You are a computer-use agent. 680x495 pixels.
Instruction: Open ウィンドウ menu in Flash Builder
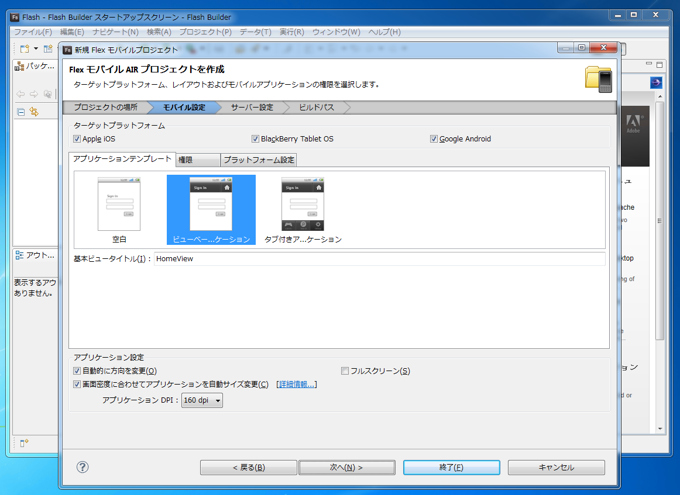[x=336, y=32]
